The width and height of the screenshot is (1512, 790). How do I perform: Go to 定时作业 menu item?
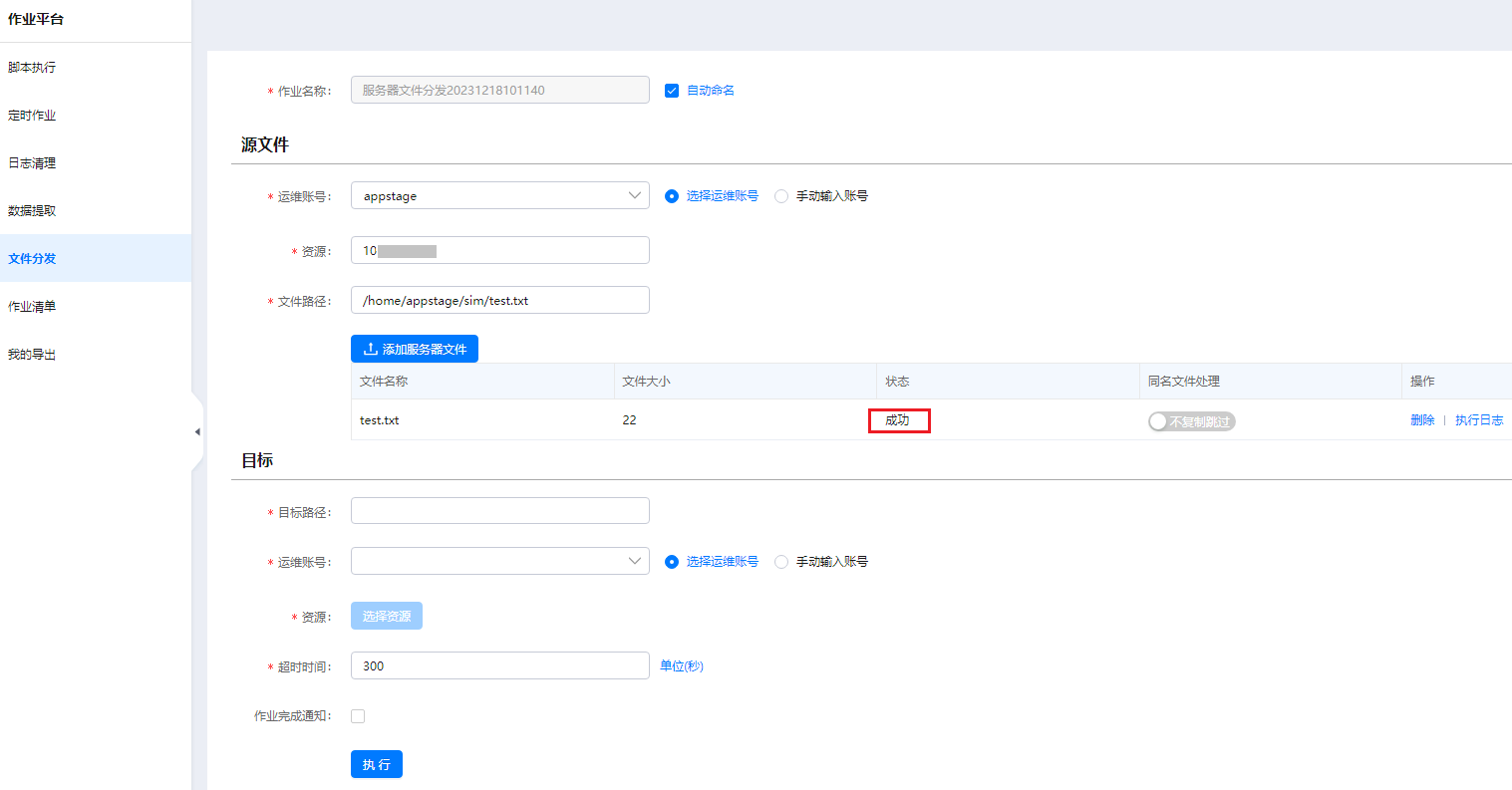[x=32, y=116]
